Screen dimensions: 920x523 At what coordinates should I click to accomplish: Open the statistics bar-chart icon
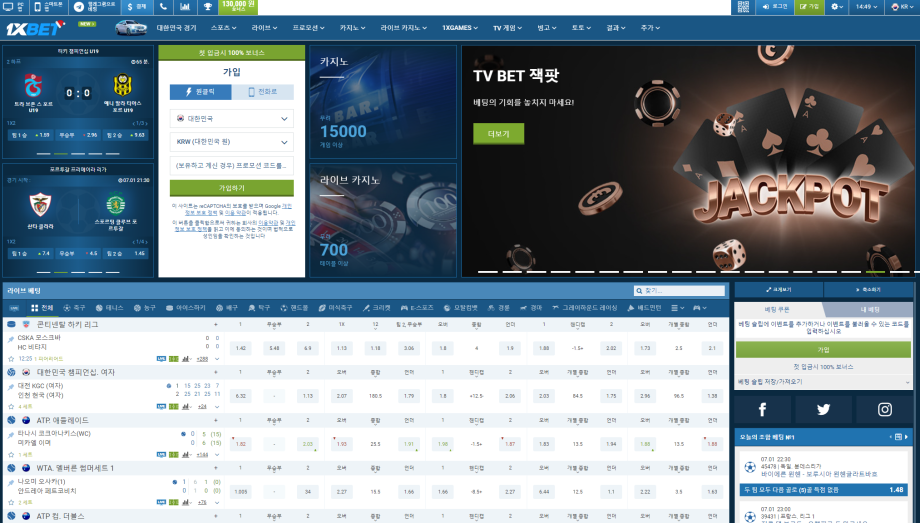(x=185, y=7)
